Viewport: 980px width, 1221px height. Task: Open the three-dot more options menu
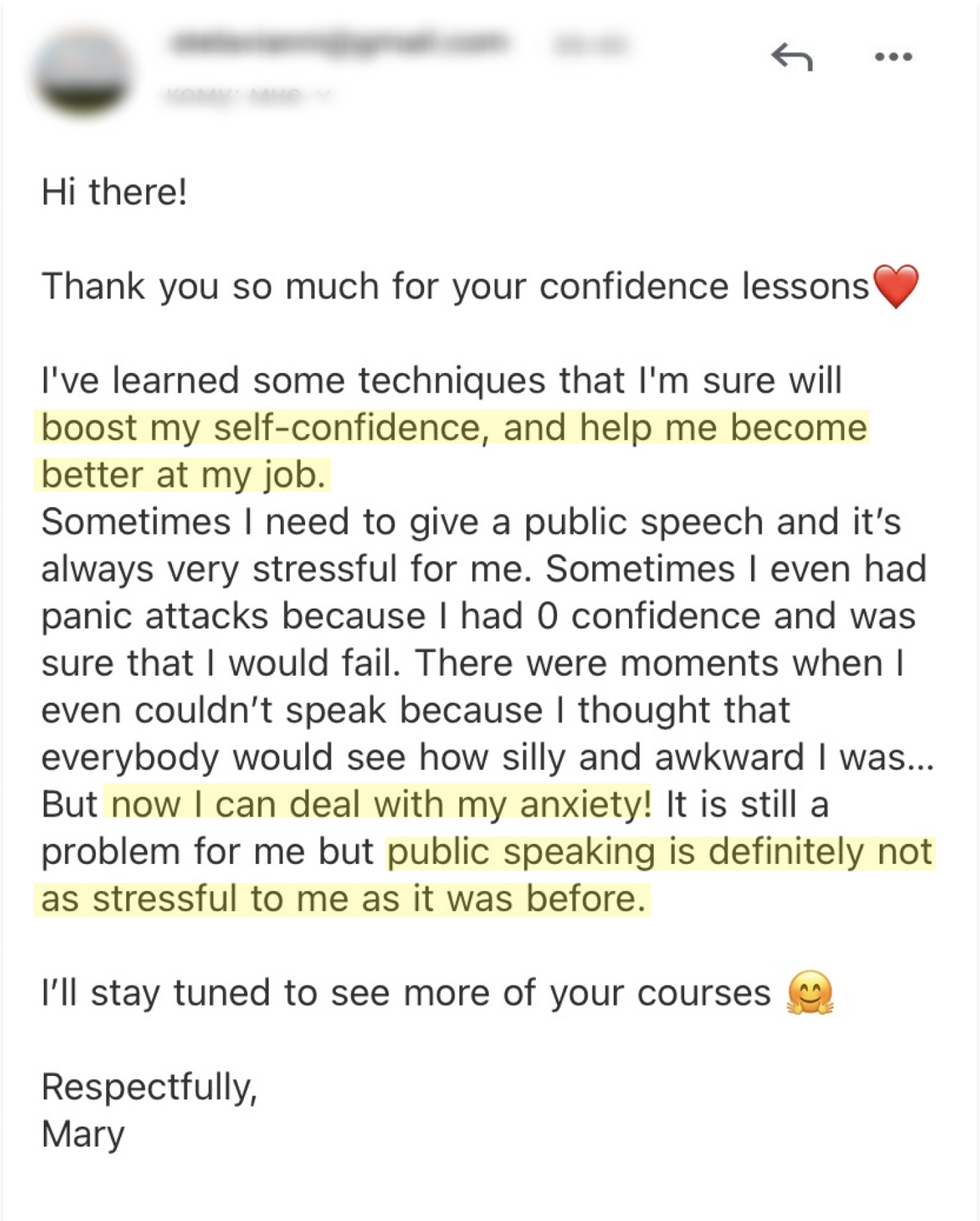[x=894, y=57]
